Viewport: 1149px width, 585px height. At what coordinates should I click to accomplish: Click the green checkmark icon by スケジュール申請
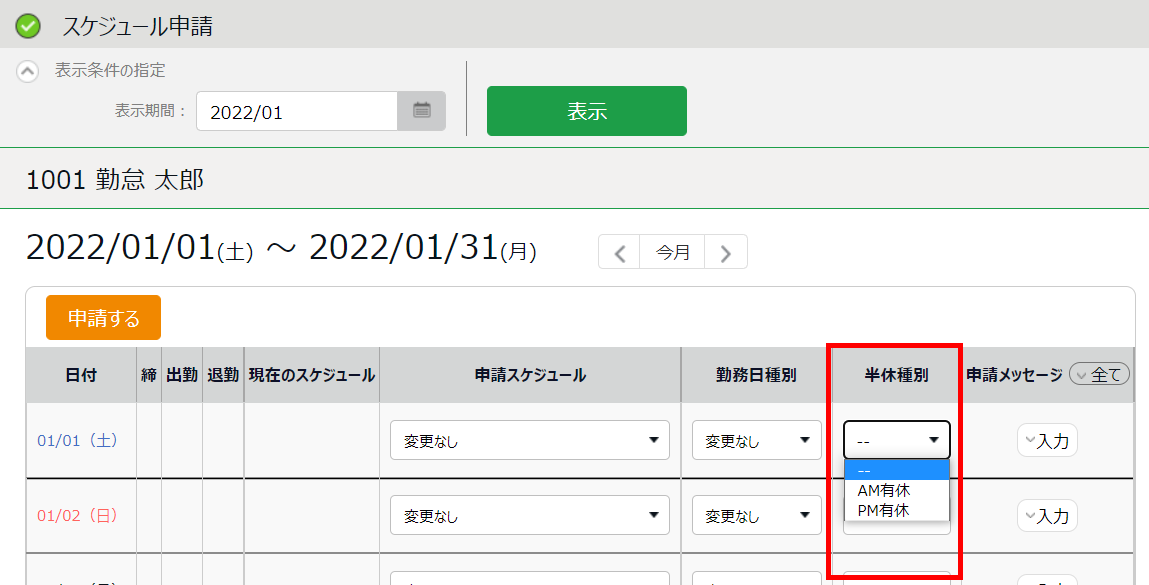pyautogui.click(x=29, y=26)
